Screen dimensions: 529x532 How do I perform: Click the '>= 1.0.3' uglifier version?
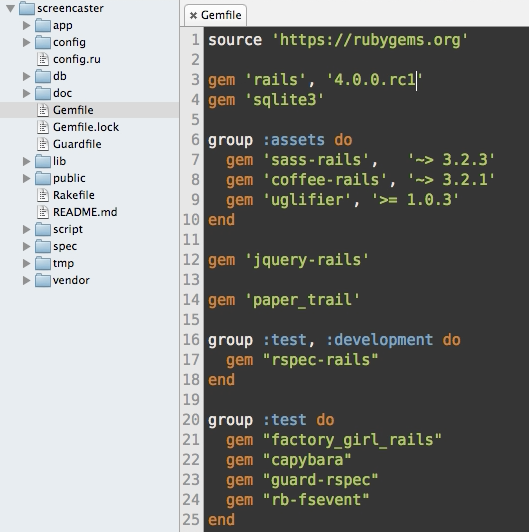point(415,200)
